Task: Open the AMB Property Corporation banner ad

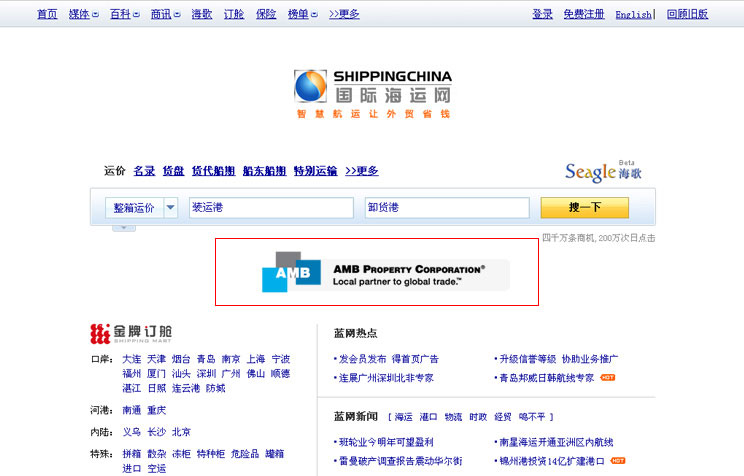Action: coord(377,272)
